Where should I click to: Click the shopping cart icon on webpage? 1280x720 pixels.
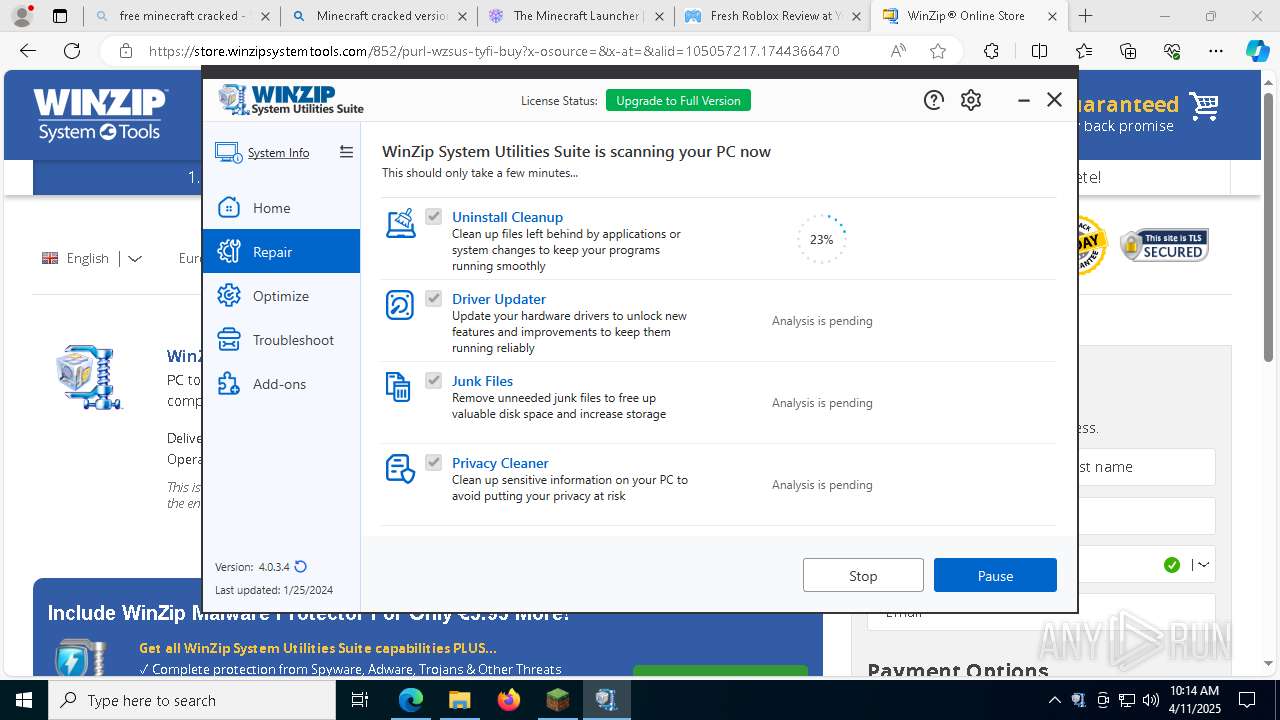[x=1204, y=106]
